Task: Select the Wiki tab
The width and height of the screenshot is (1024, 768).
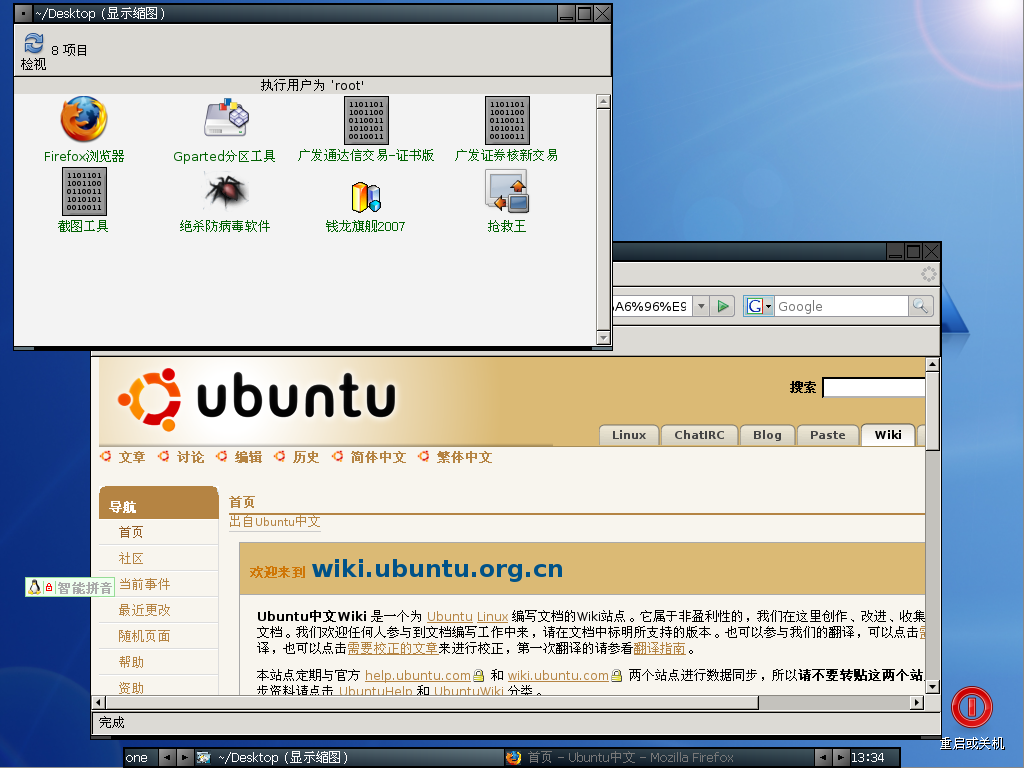Action: 888,435
